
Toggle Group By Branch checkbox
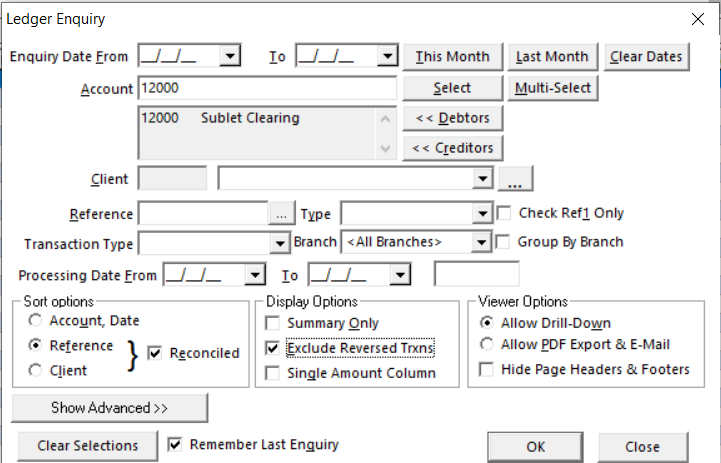point(505,242)
